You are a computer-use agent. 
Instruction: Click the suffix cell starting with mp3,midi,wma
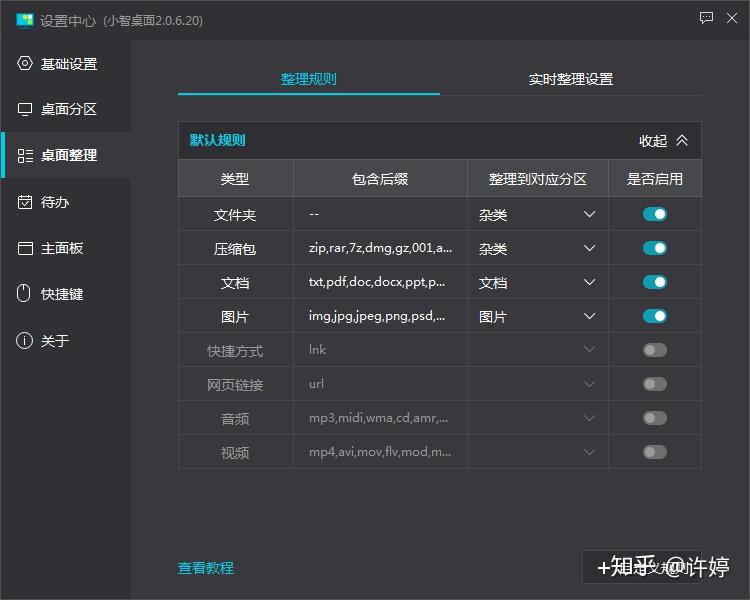coord(380,418)
